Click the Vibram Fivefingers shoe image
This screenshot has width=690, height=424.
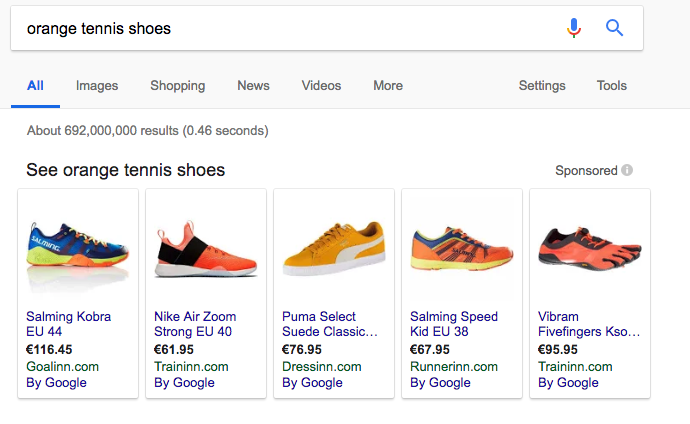tap(589, 249)
